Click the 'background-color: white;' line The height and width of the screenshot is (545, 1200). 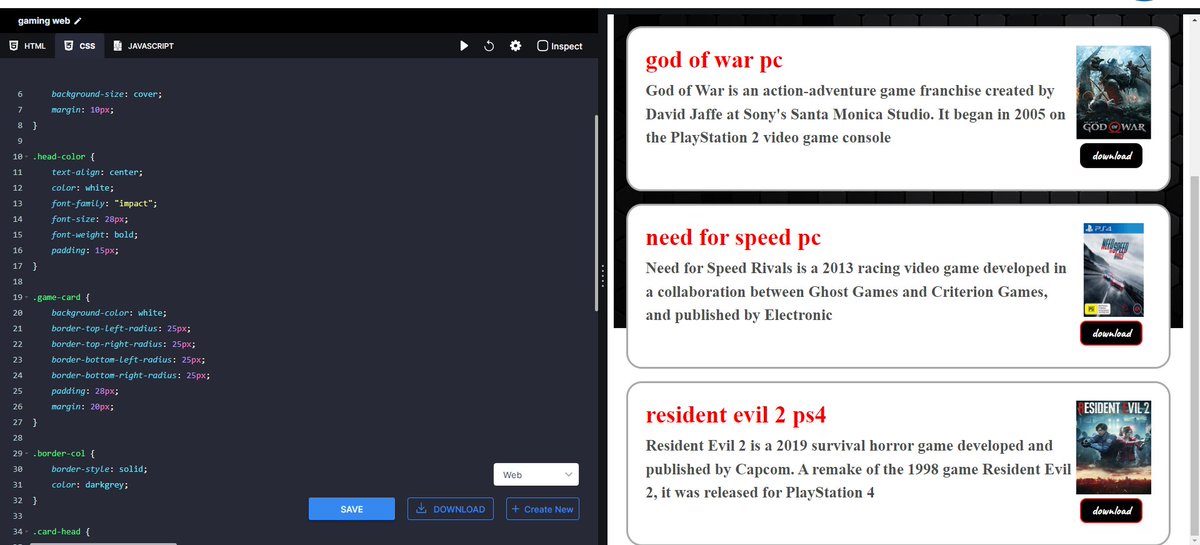click(109, 313)
